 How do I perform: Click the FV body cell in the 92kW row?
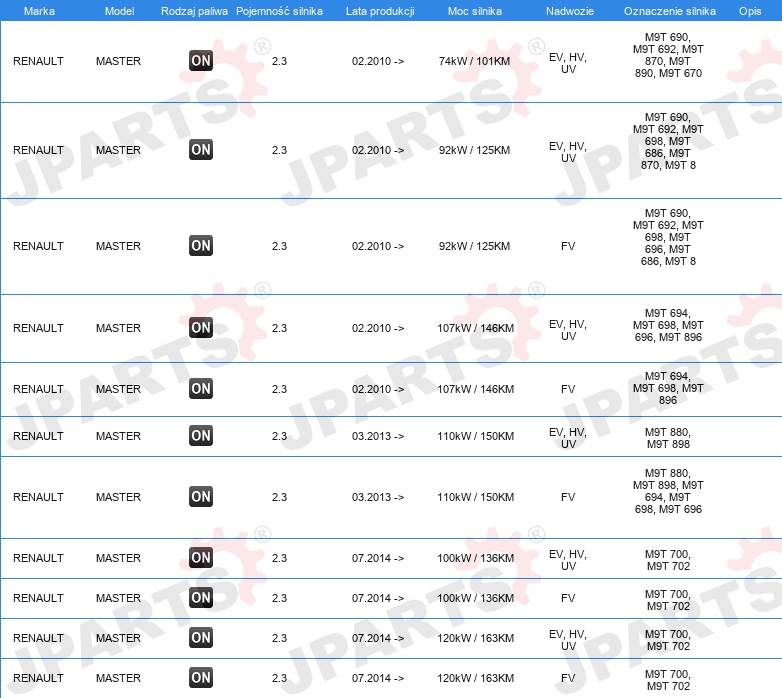(x=568, y=246)
